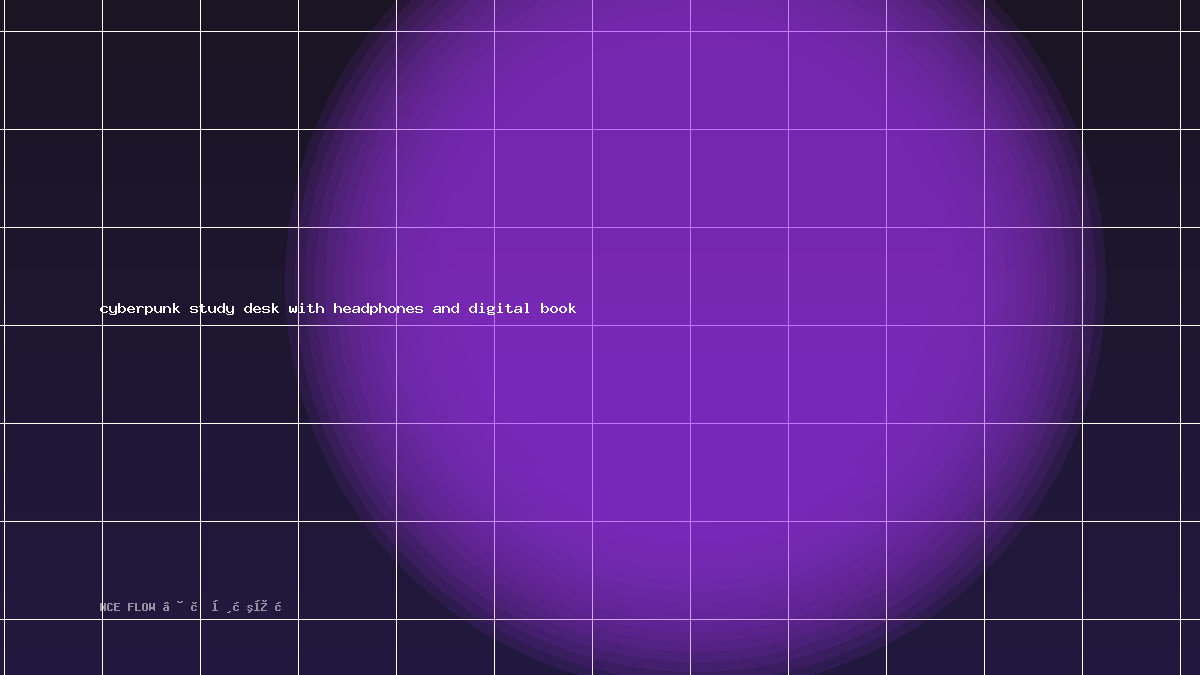Image resolution: width=1200 pixels, height=675 pixels.
Task: Click the "cyberpunk study desk with headphones" caption text
Action: tap(262, 308)
